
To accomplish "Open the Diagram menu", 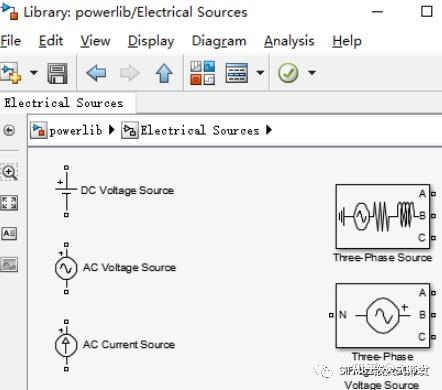I will (219, 41).
